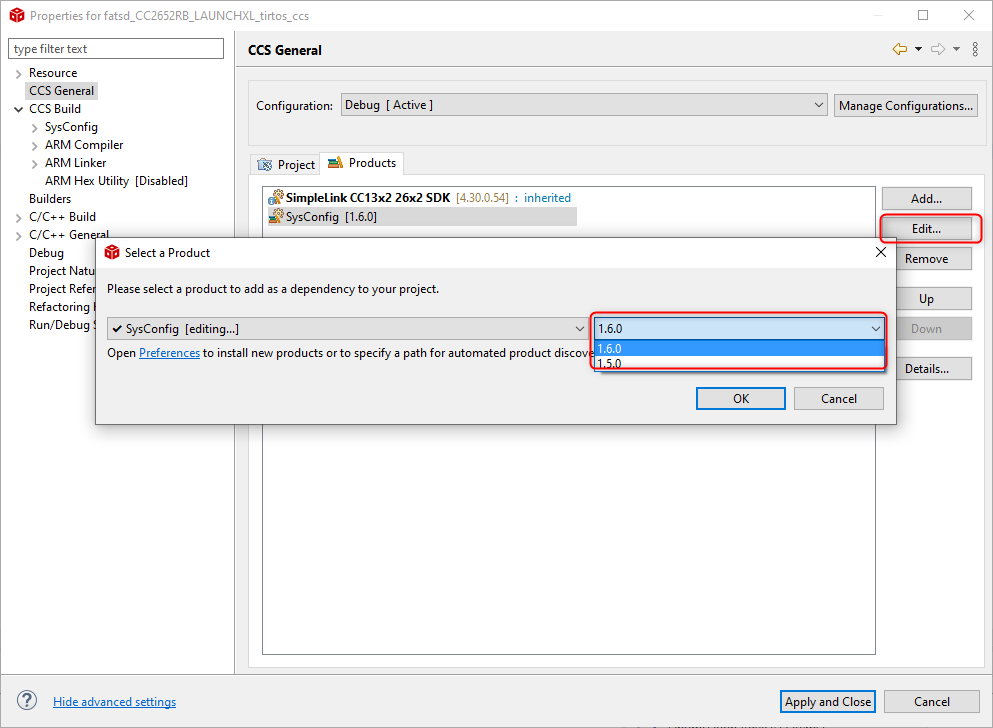Expand the SysConfig tree node

click(34, 128)
